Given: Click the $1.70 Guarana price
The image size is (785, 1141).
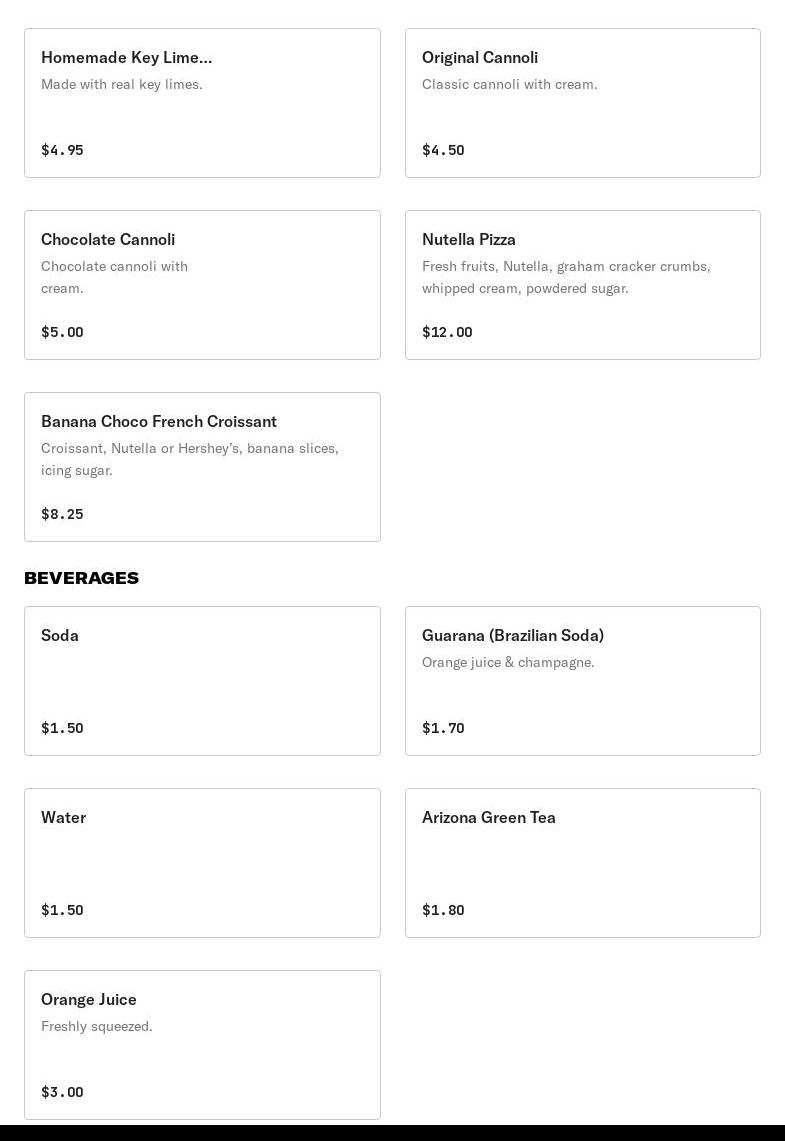Looking at the screenshot, I should coord(443,728).
